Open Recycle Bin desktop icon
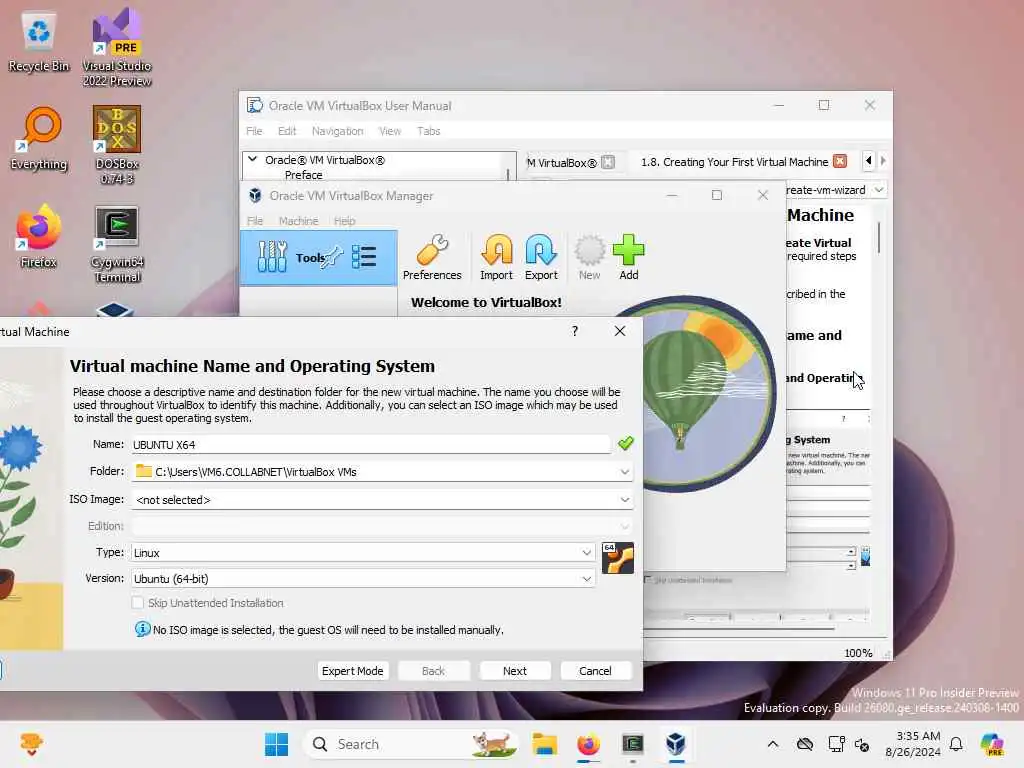 [x=39, y=43]
